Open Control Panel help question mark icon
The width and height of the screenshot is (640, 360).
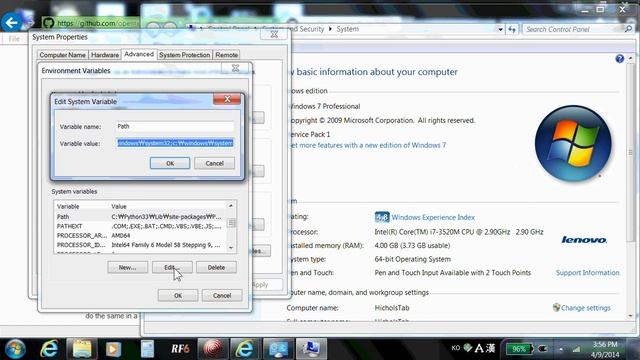[620, 59]
